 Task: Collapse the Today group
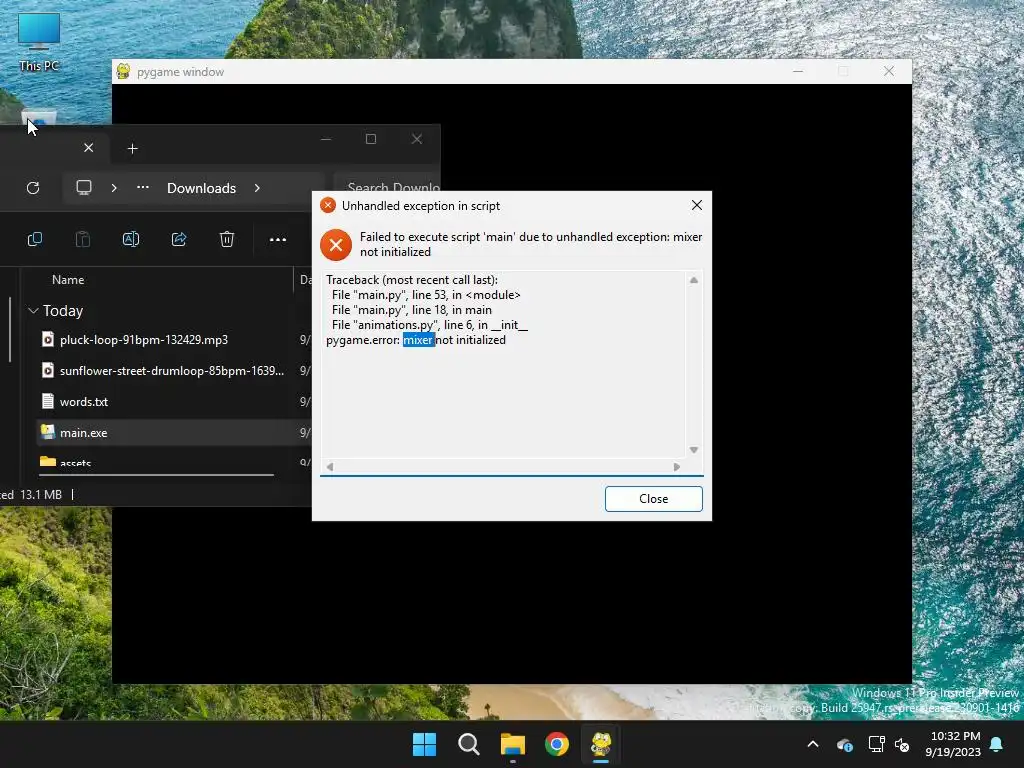click(x=33, y=311)
